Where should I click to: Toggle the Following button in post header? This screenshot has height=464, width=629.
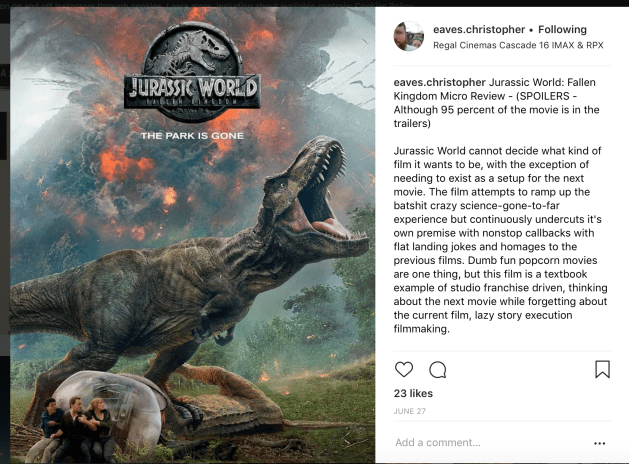coord(562,30)
